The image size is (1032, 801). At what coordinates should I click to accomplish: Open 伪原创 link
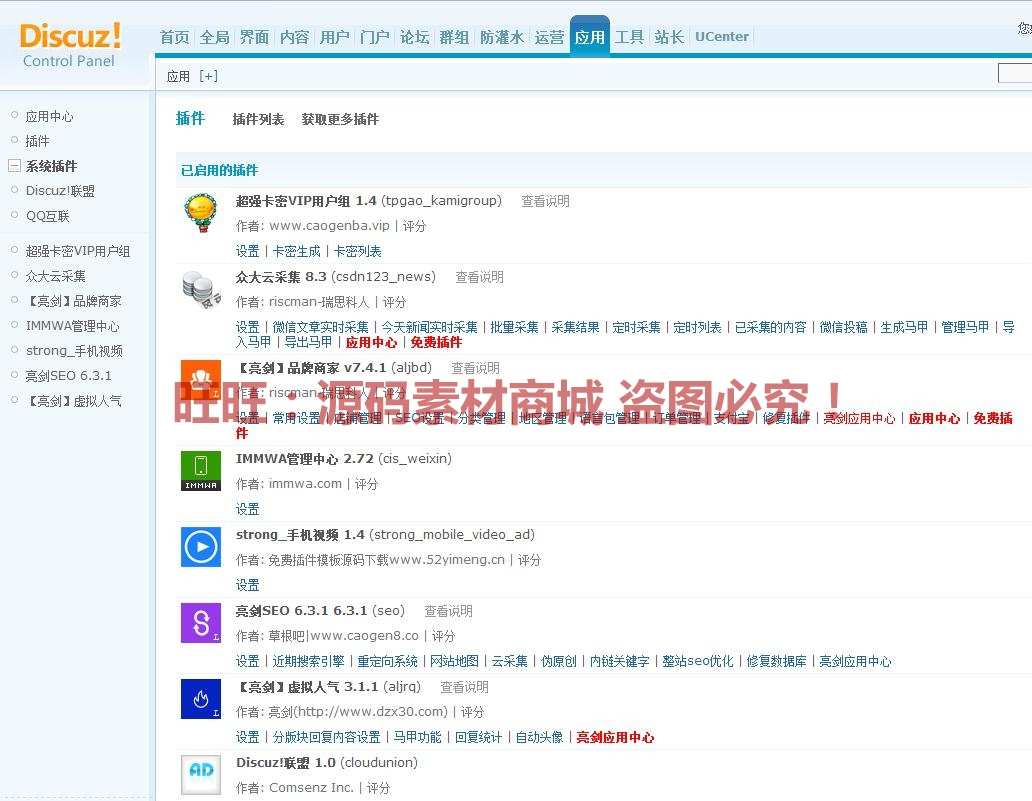pos(558,661)
